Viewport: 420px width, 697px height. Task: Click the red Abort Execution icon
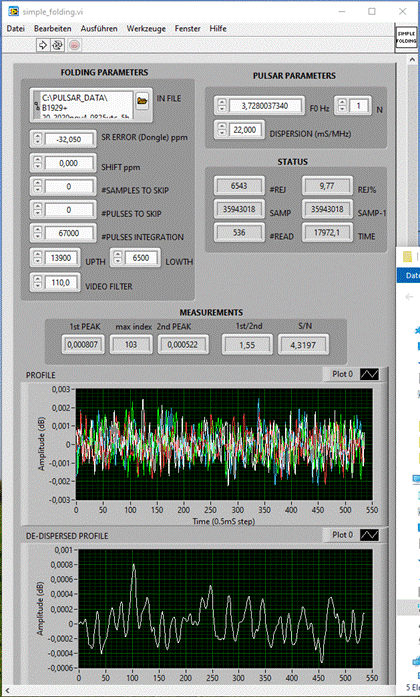(74, 45)
